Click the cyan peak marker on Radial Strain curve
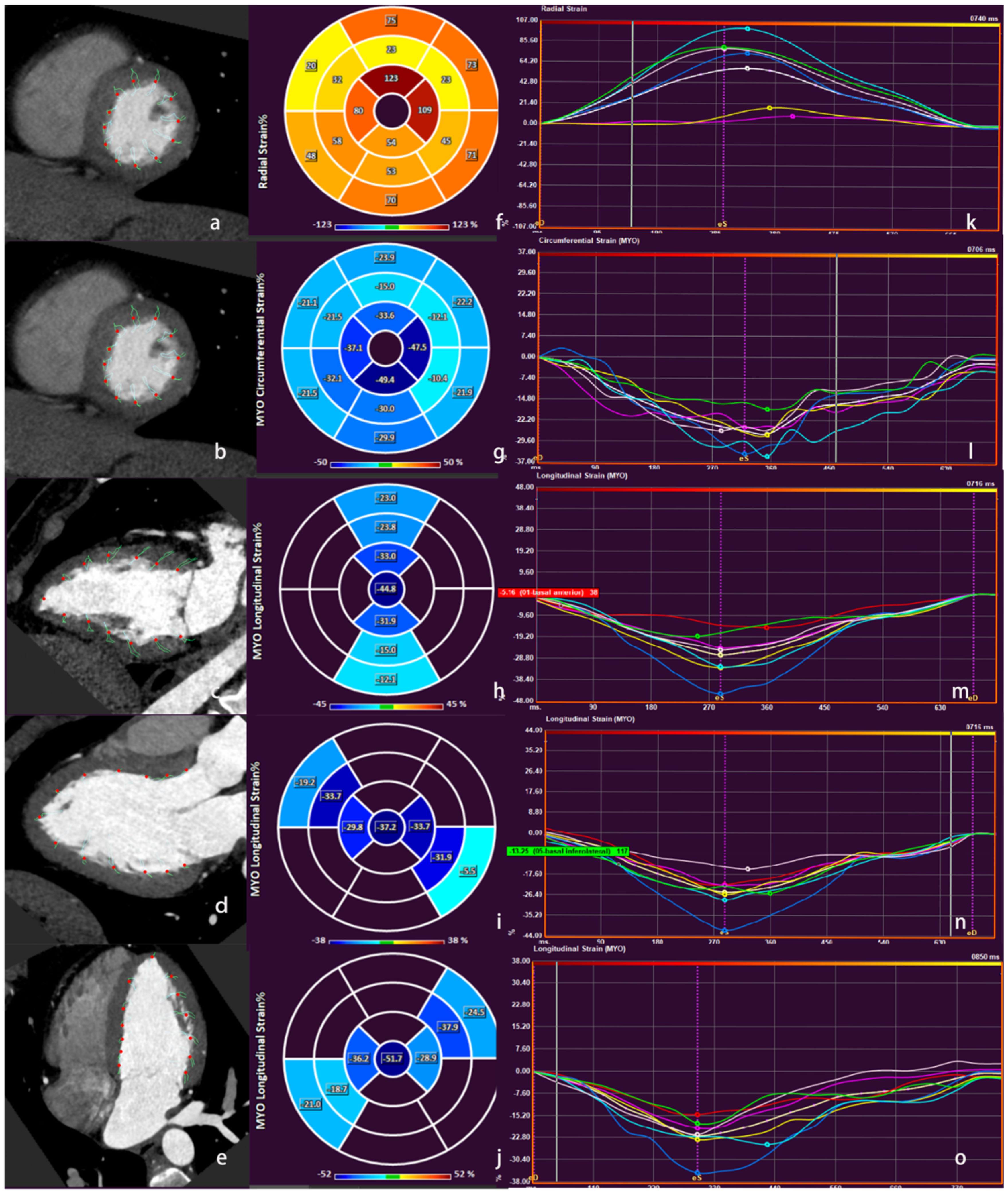This screenshot has width=1008, height=1191. pyautogui.click(x=748, y=29)
